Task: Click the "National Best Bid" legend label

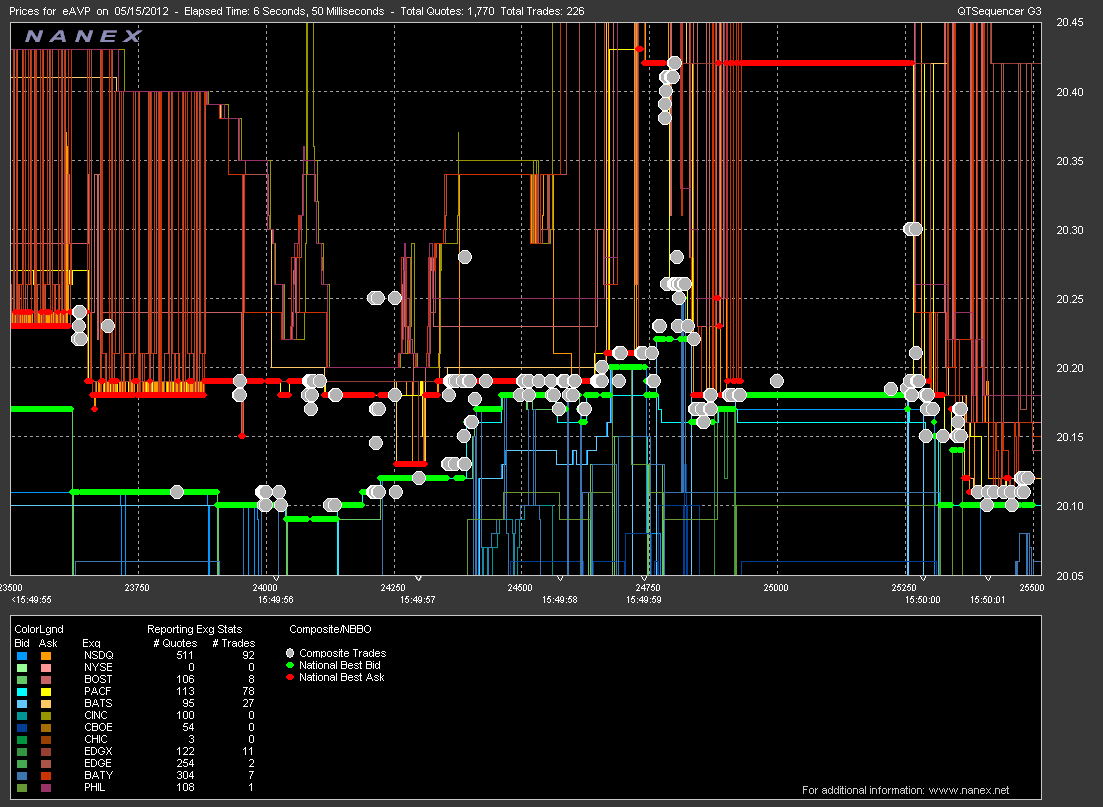Action: (x=340, y=665)
